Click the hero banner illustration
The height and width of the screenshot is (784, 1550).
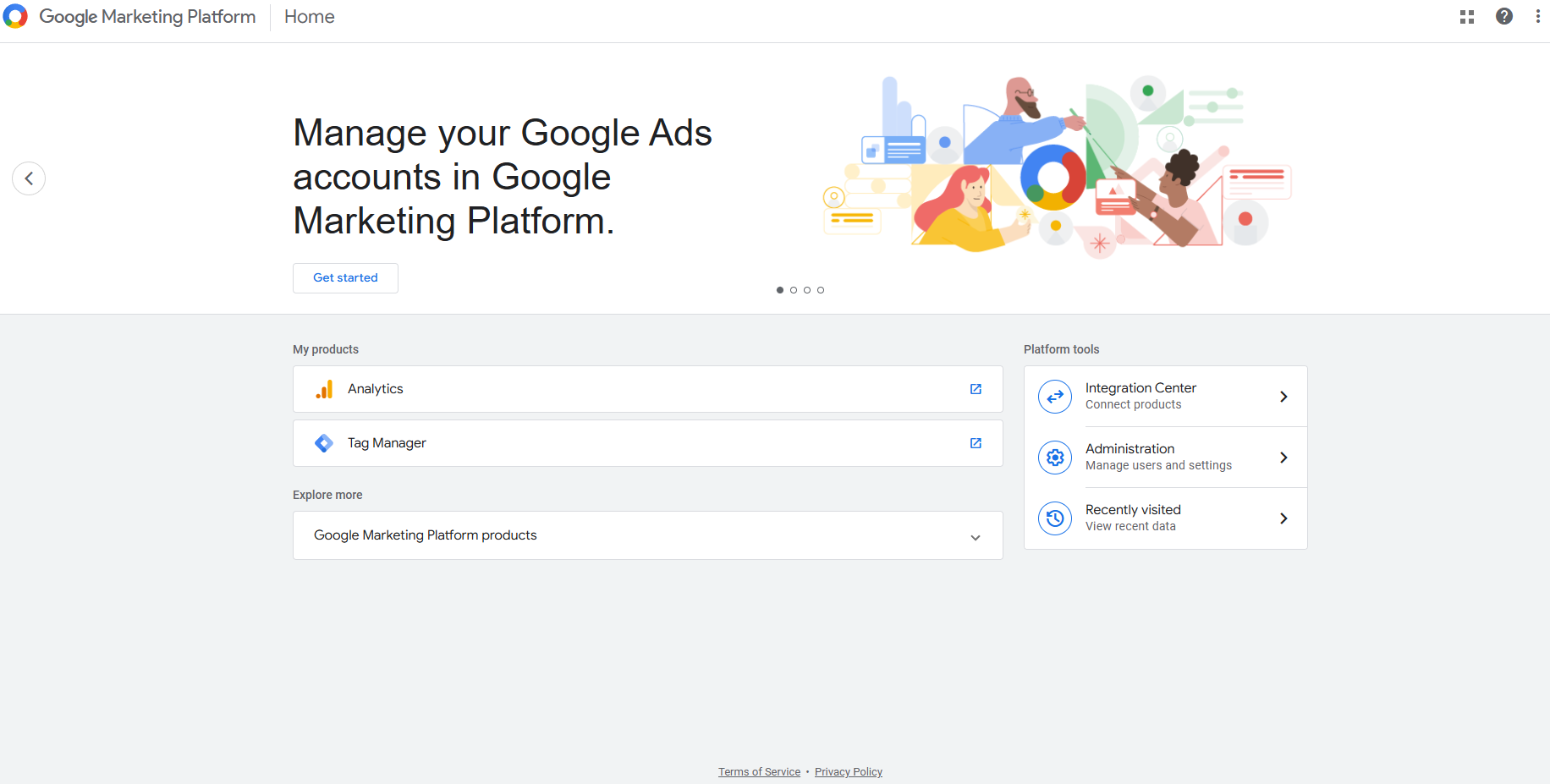[x=1058, y=167]
